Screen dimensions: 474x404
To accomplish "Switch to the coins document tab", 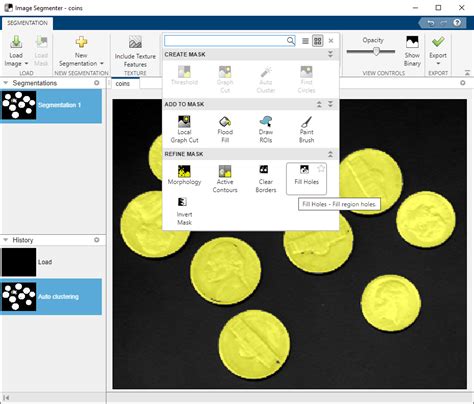I will [x=122, y=84].
